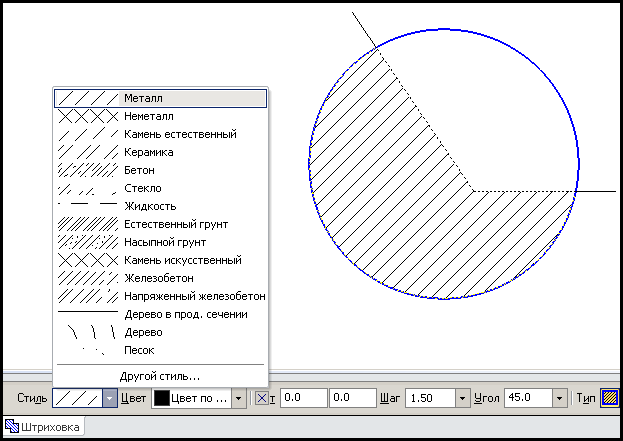Choose the Неметалл hatch style
The image size is (623, 441).
(160, 116)
